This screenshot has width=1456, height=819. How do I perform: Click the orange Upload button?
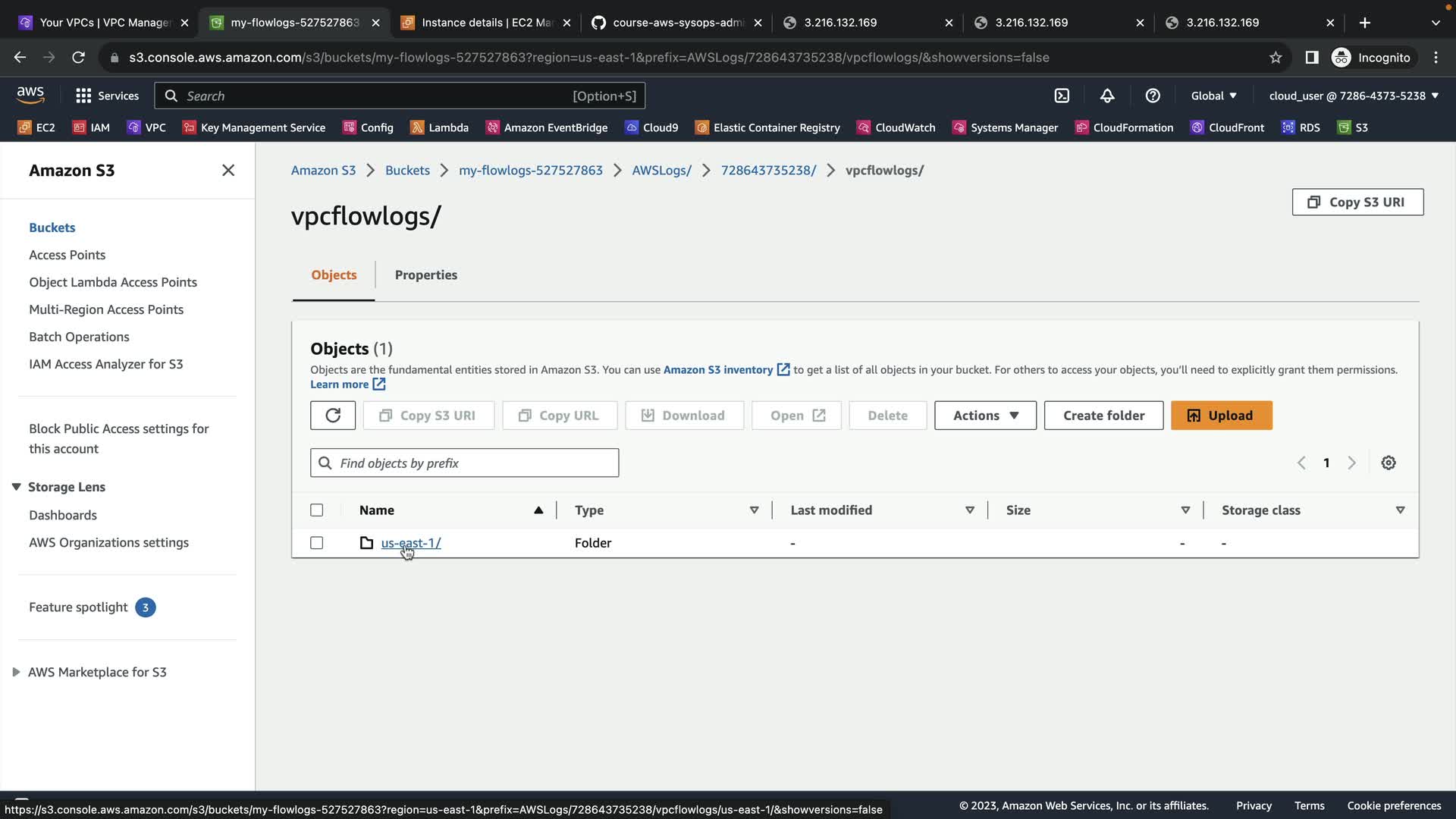(1221, 416)
